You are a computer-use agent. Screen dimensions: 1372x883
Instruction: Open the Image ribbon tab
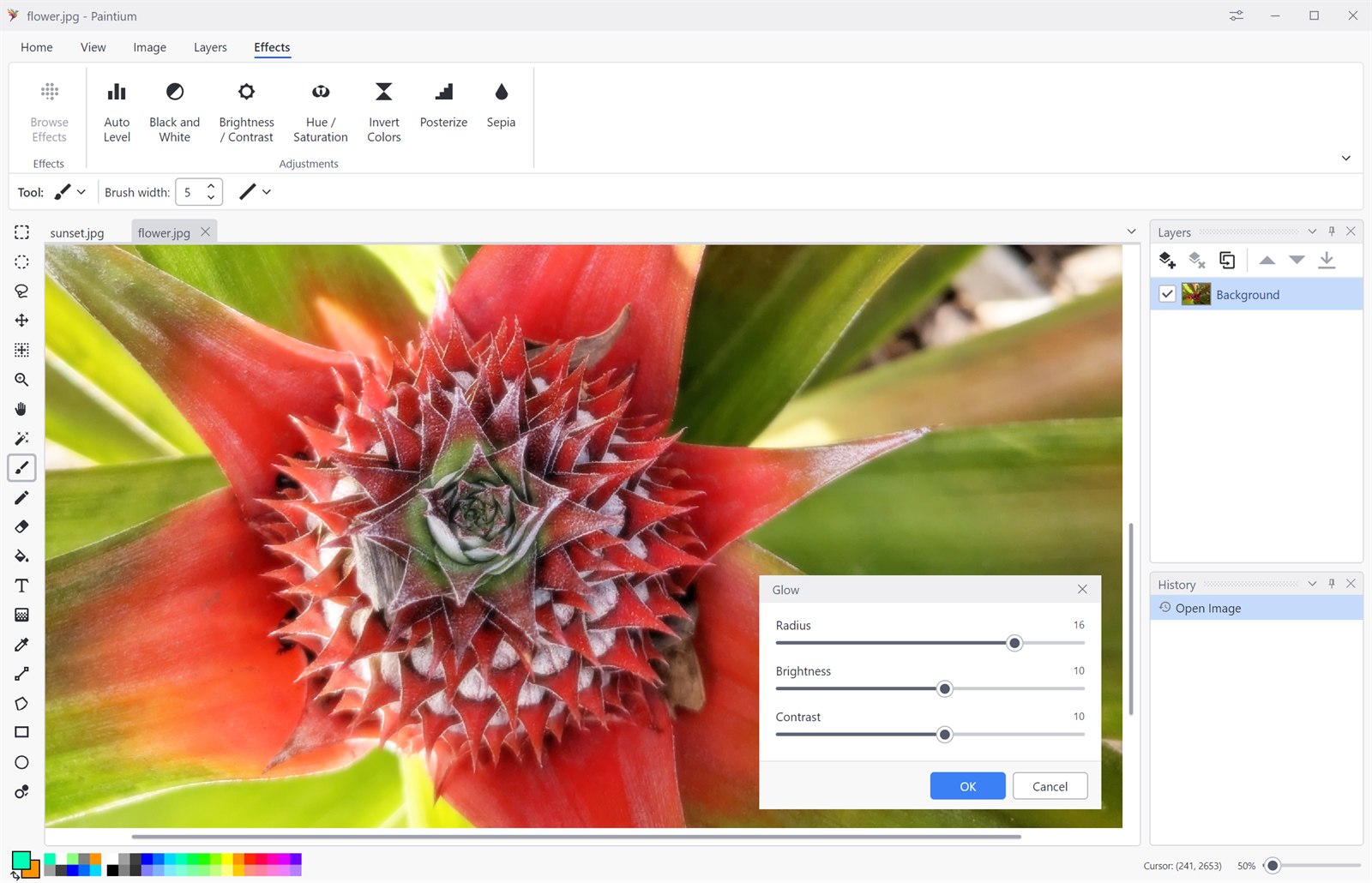pos(150,47)
